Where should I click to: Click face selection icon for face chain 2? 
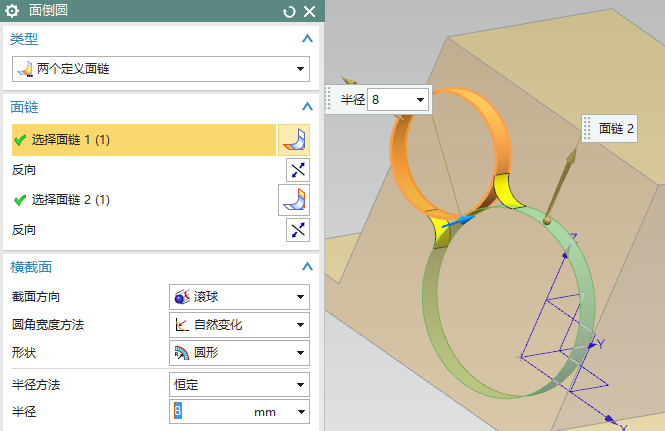coord(294,200)
